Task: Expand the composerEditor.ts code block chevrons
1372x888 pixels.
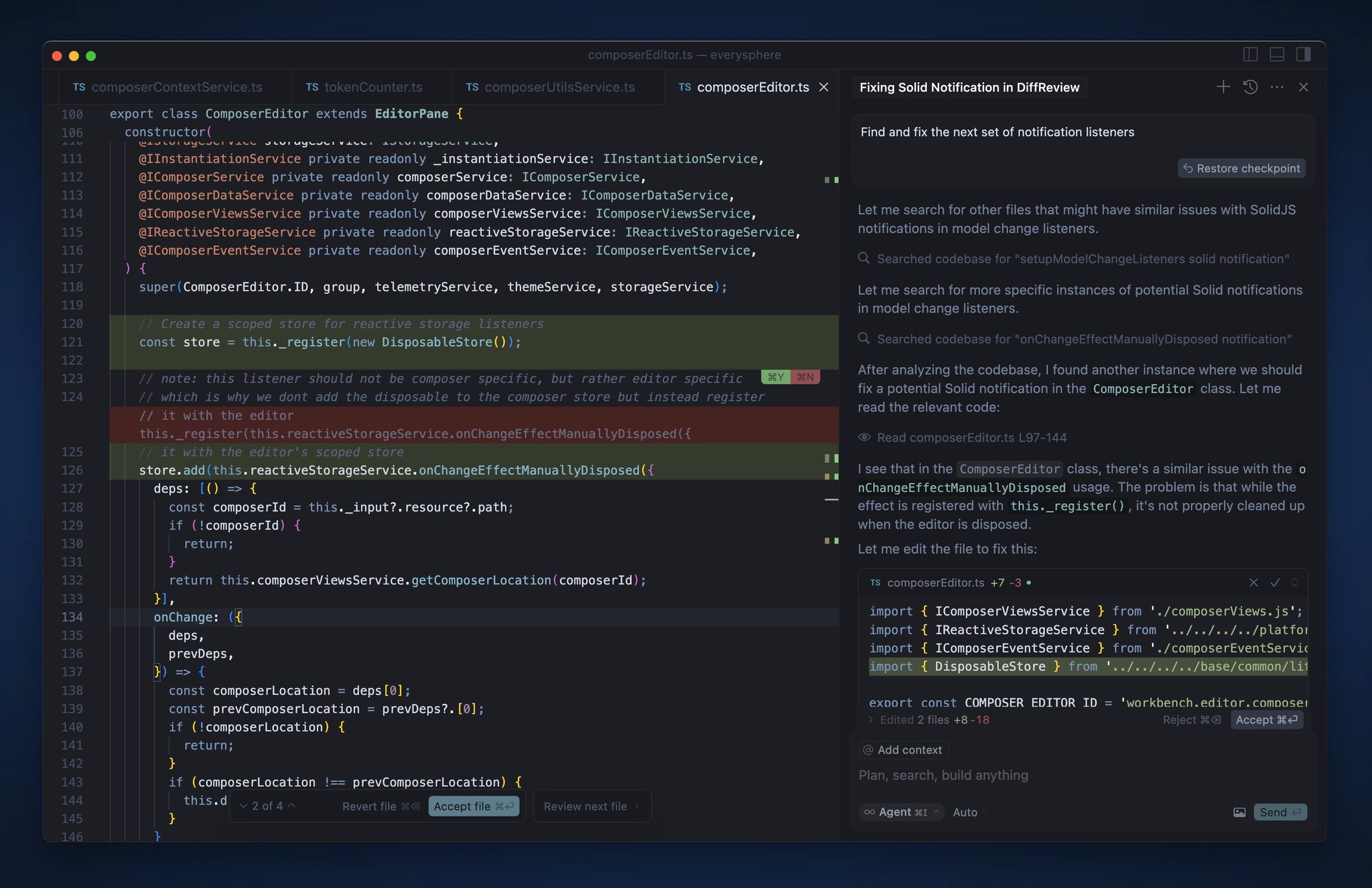Action: tap(1294, 583)
